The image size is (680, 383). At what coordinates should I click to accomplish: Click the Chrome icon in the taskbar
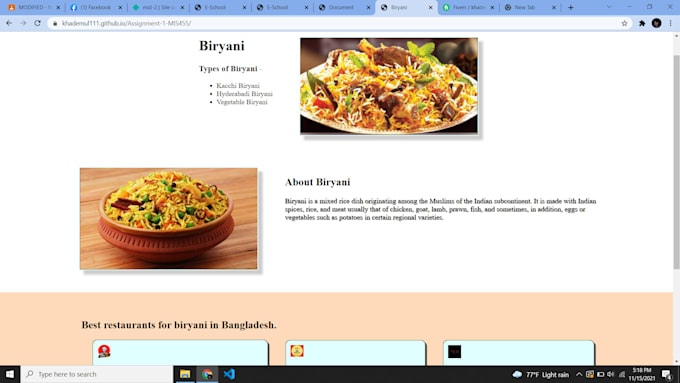pyautogui.click(x=207, y=374)
